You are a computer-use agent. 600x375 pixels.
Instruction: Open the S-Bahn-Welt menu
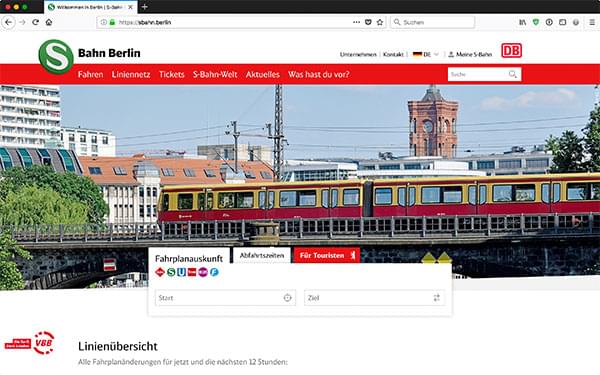pyautogui.click(x=215, y=74)
